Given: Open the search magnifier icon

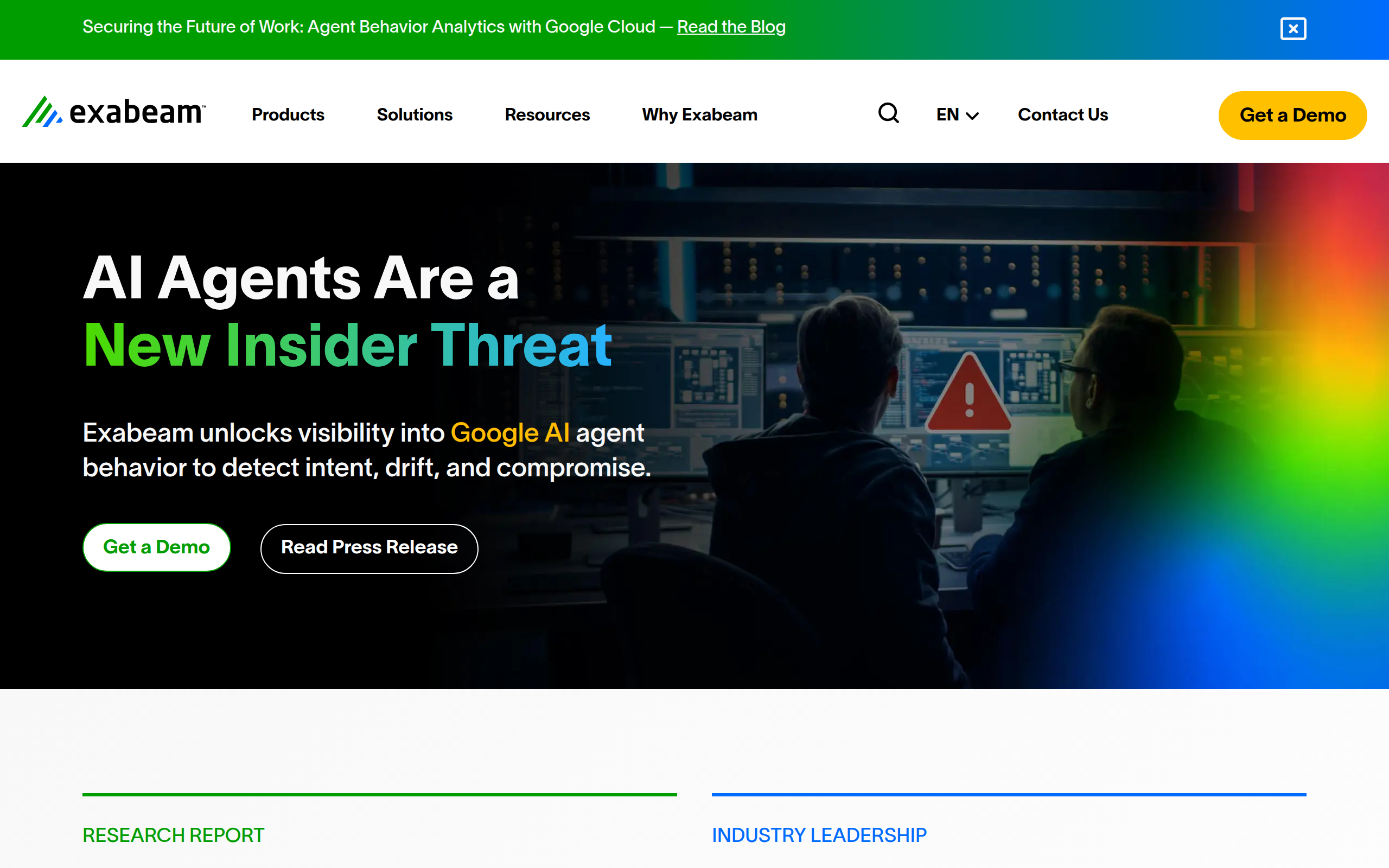Looking at the screenshot, I should point(888,113).
